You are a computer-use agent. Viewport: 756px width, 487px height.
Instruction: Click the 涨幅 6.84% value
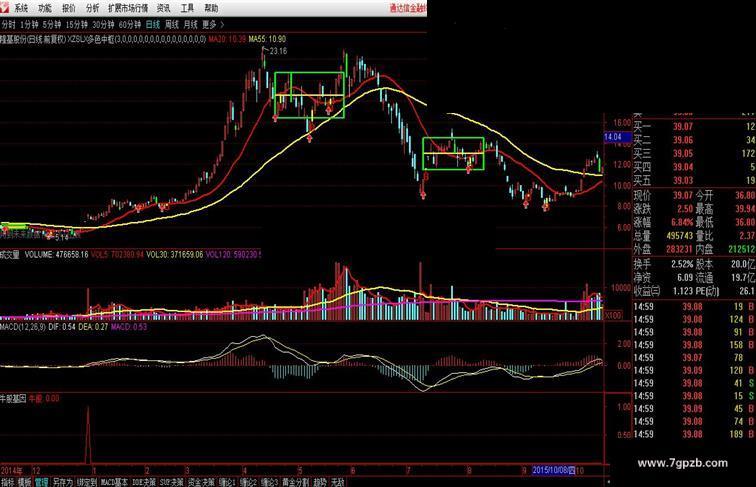pos(682,222)
